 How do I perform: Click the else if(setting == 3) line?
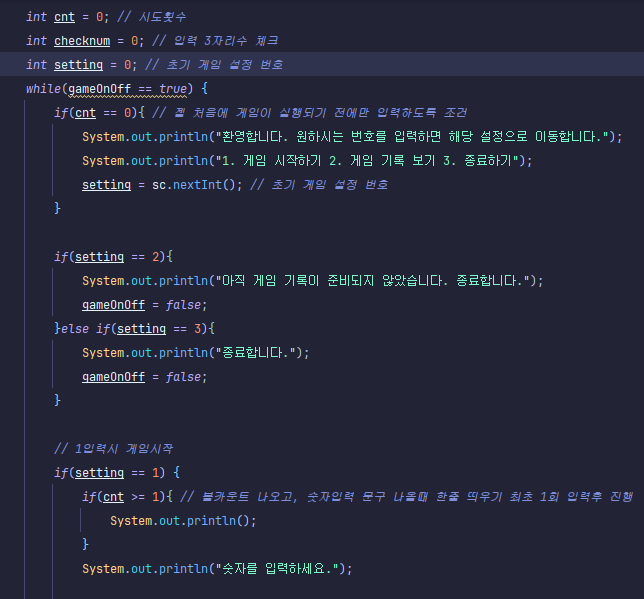tap(134, 328)
